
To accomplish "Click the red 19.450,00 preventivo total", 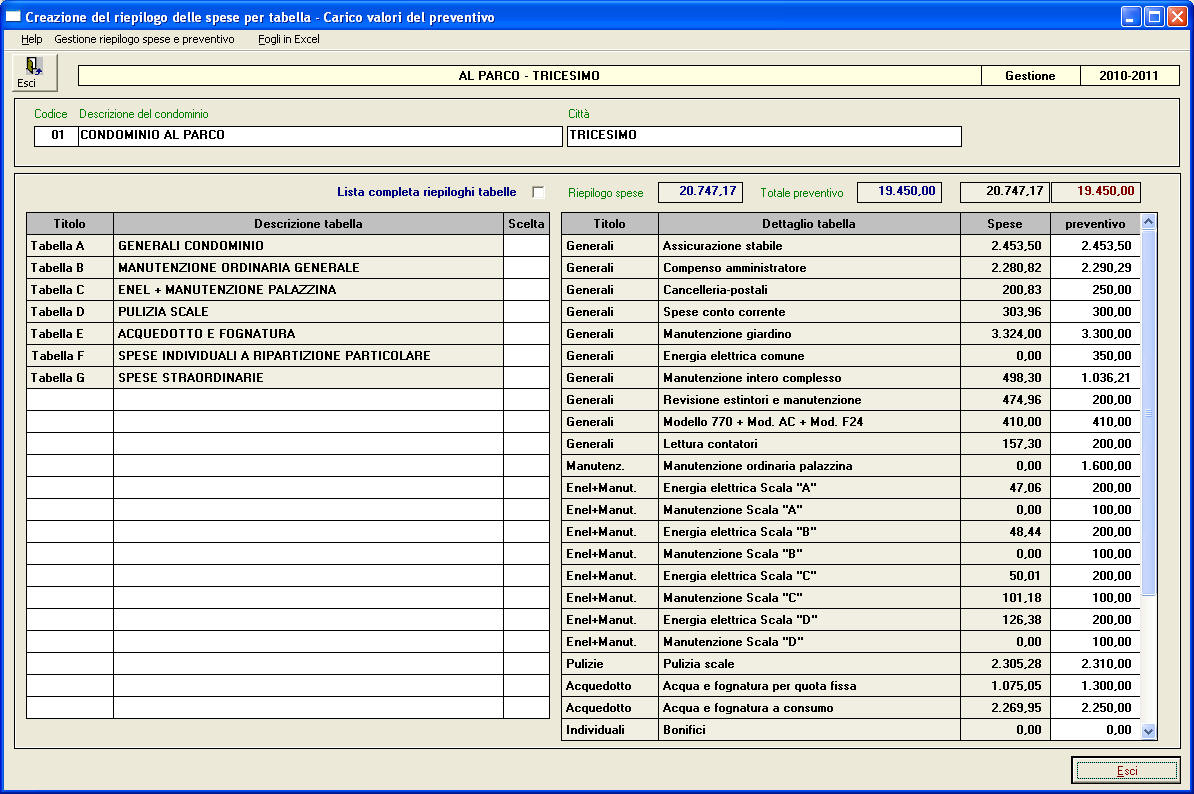I will click(1096, 192).
